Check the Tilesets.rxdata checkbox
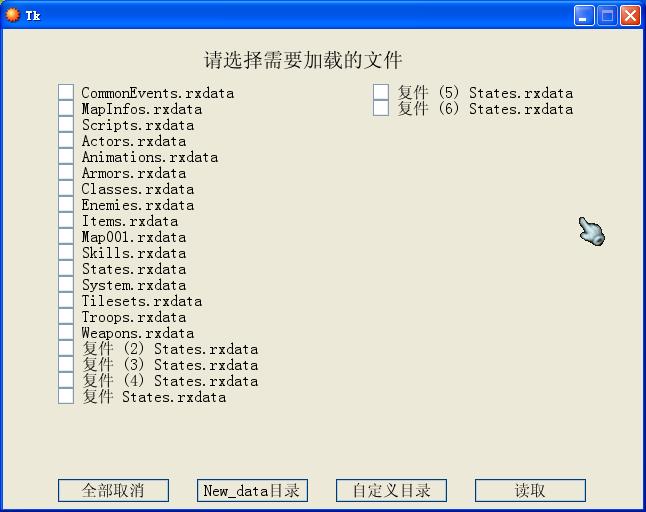The height and width of the screenshot is (512, 646). coord(66,300)
